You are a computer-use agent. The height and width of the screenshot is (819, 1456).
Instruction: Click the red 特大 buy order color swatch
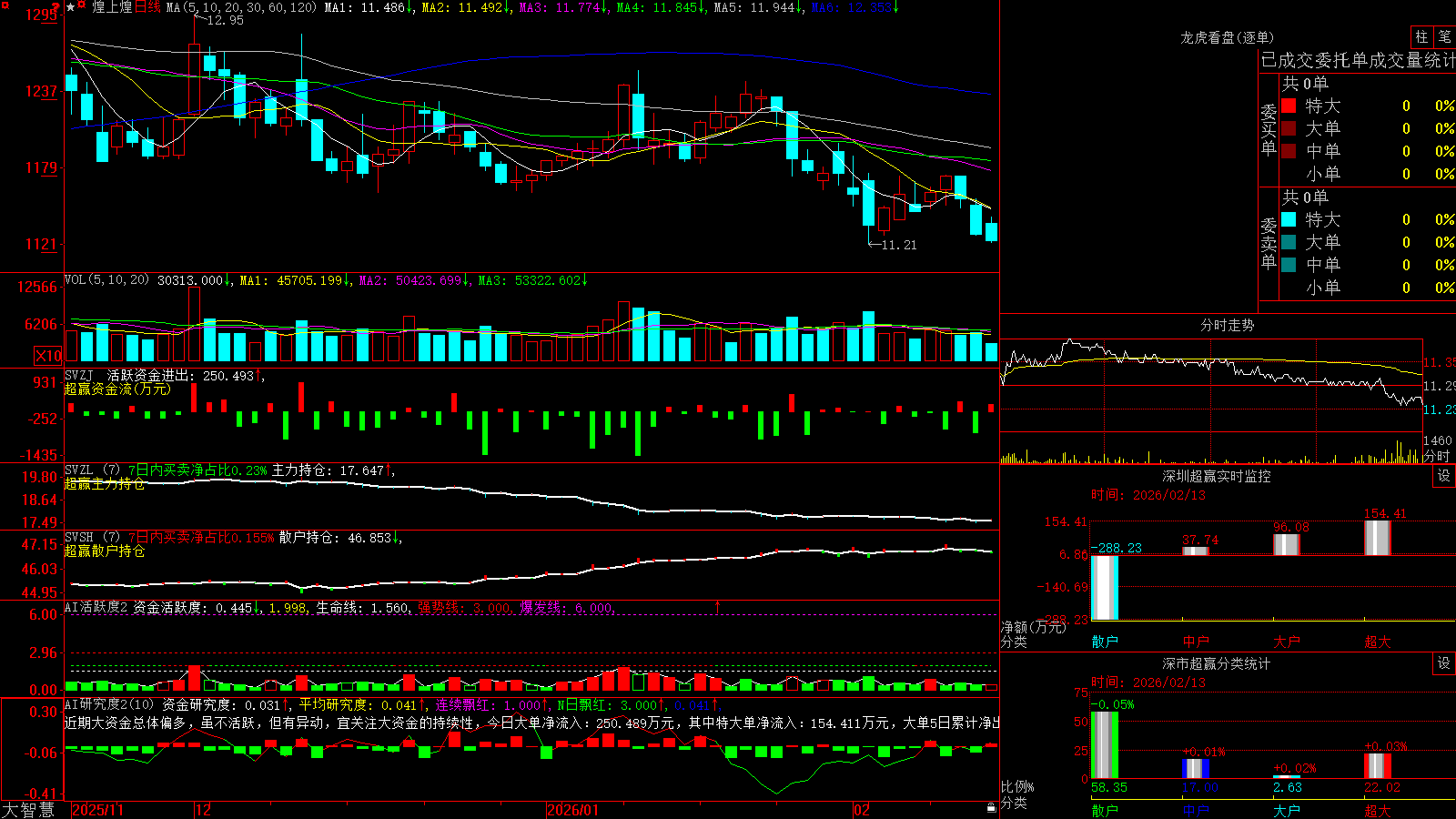tap(1289, 106)
